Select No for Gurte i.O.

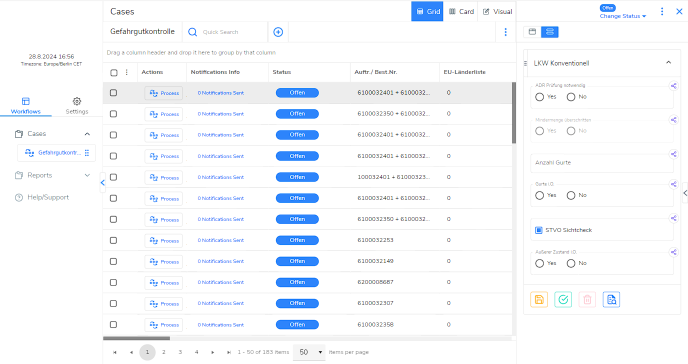(x=571, y=196)
